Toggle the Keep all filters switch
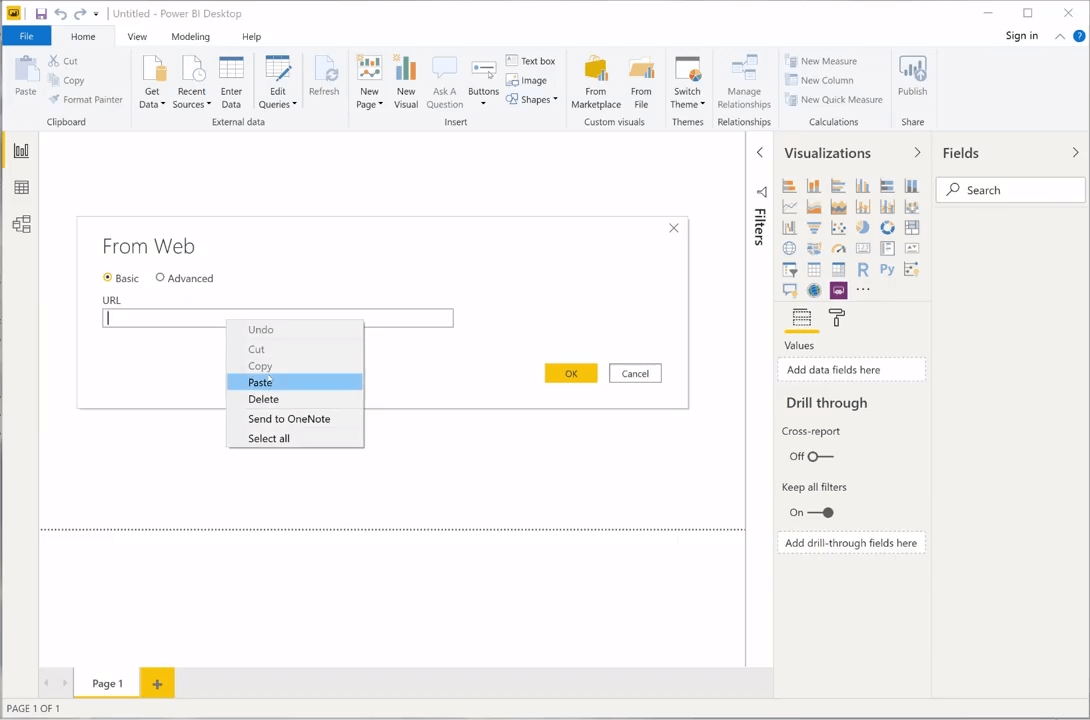The width and height of the screenshot is (1090, 720). click(821, 513)
